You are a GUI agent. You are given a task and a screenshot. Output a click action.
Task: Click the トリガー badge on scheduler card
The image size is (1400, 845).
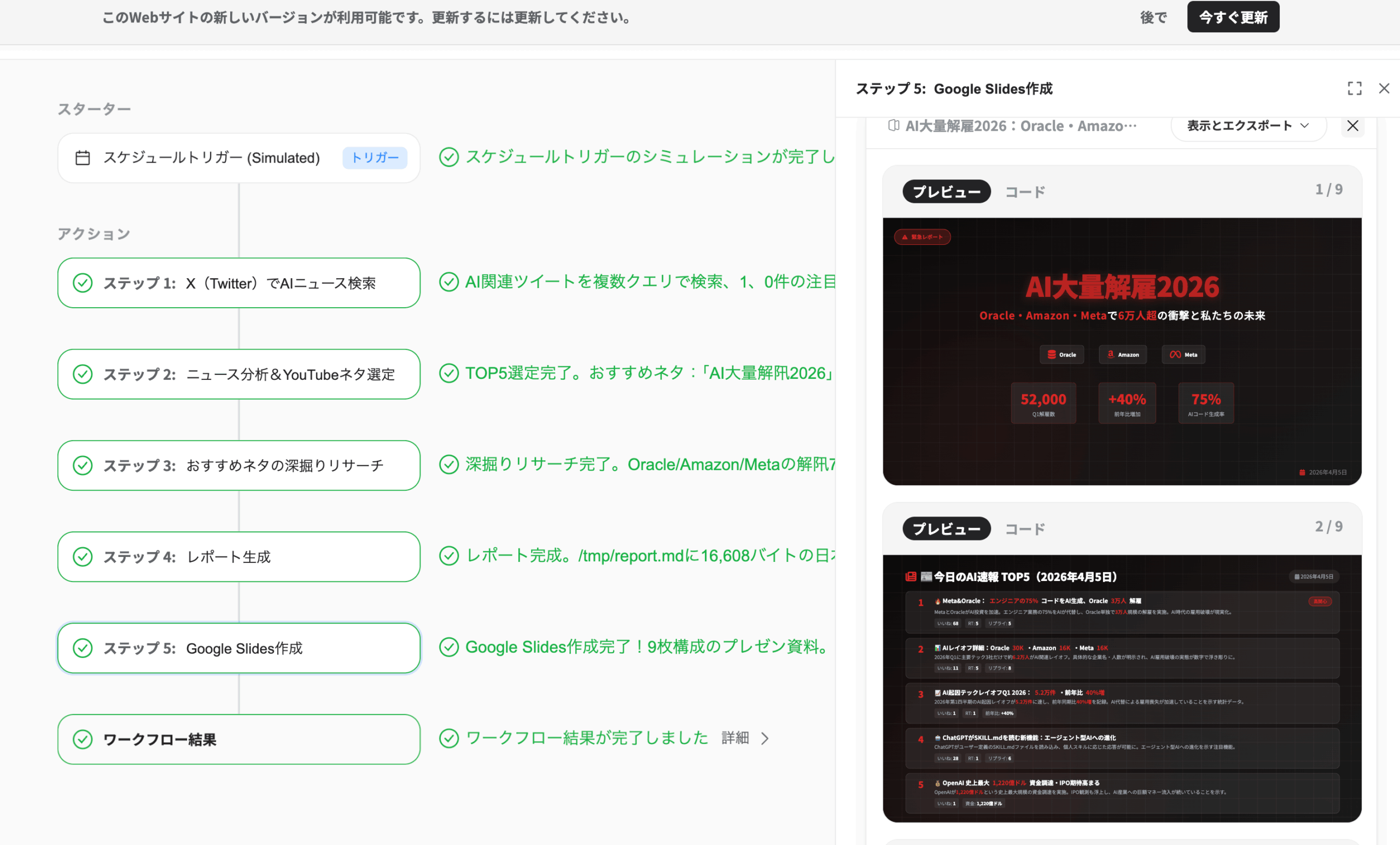(375, 158)
